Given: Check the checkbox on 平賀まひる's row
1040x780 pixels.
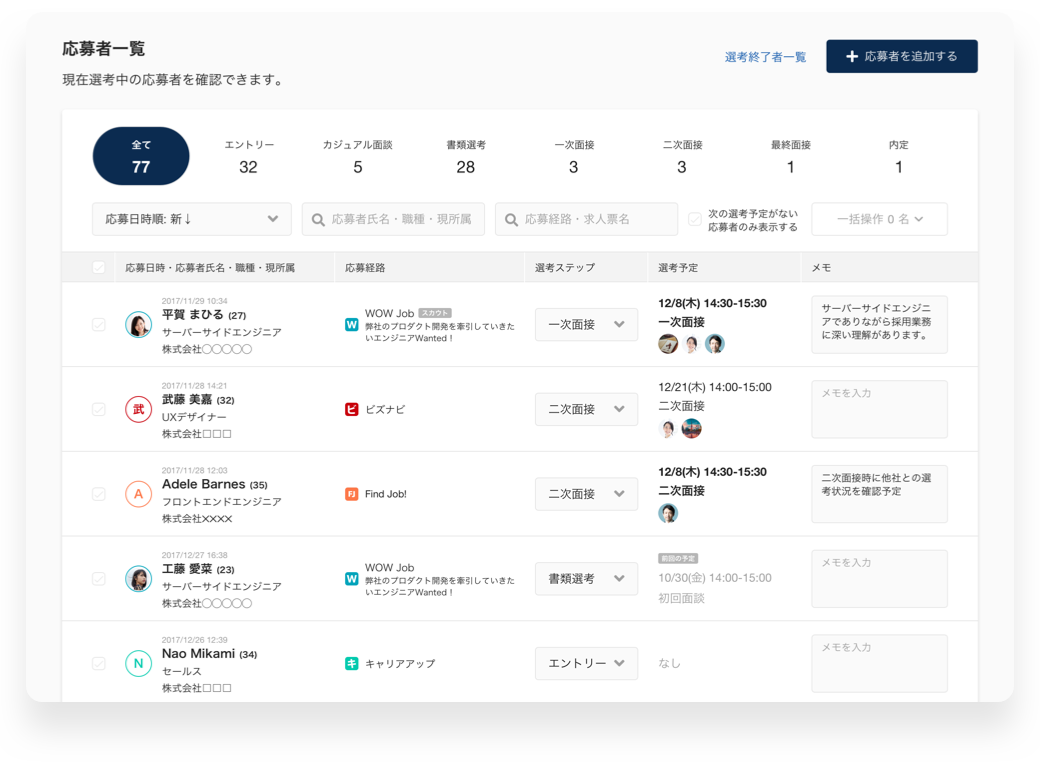Looking at the screenshot, I should 98,323.
